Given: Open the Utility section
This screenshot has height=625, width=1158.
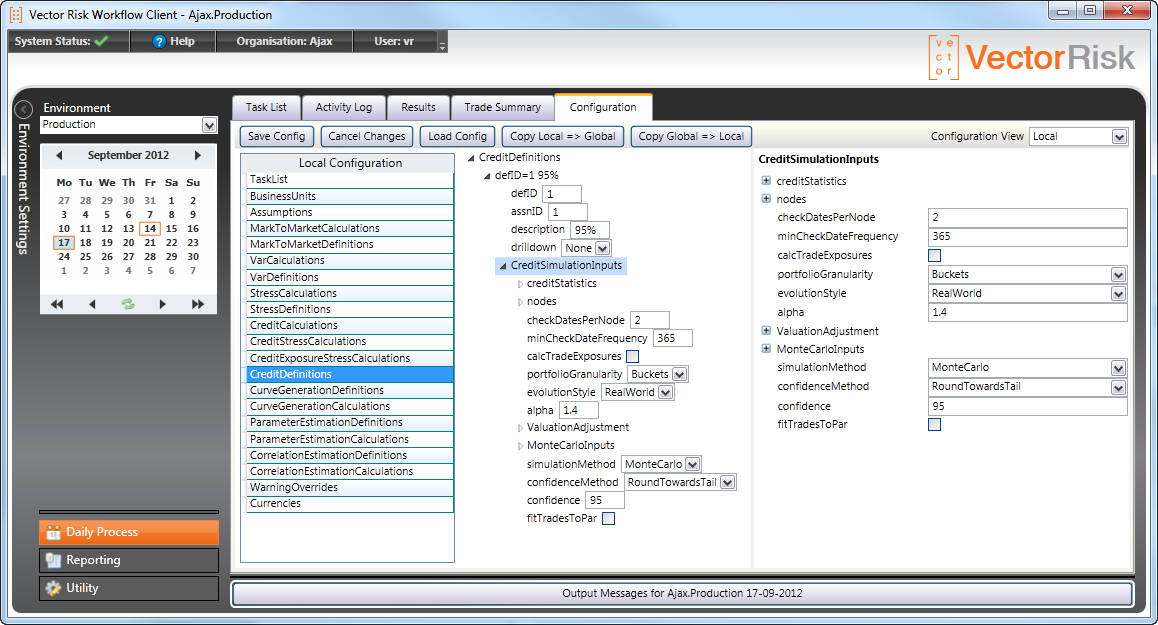Looking at the screenshot, I should click(x=129, y=589).
